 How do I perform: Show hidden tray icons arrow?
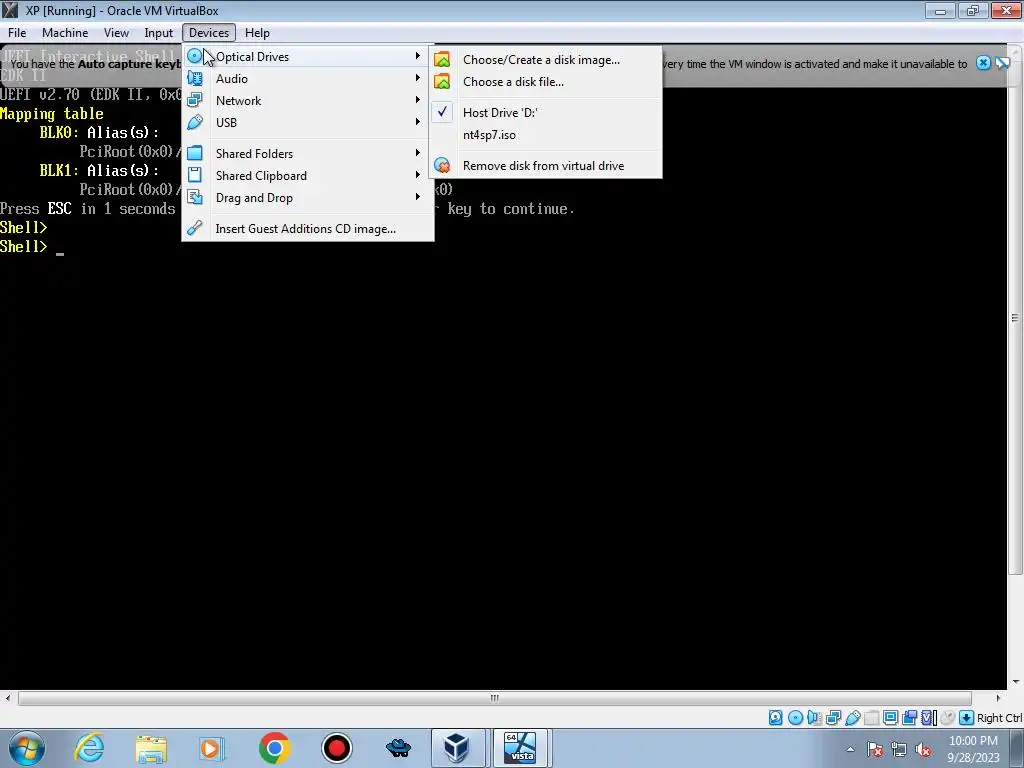click(850, 749)
